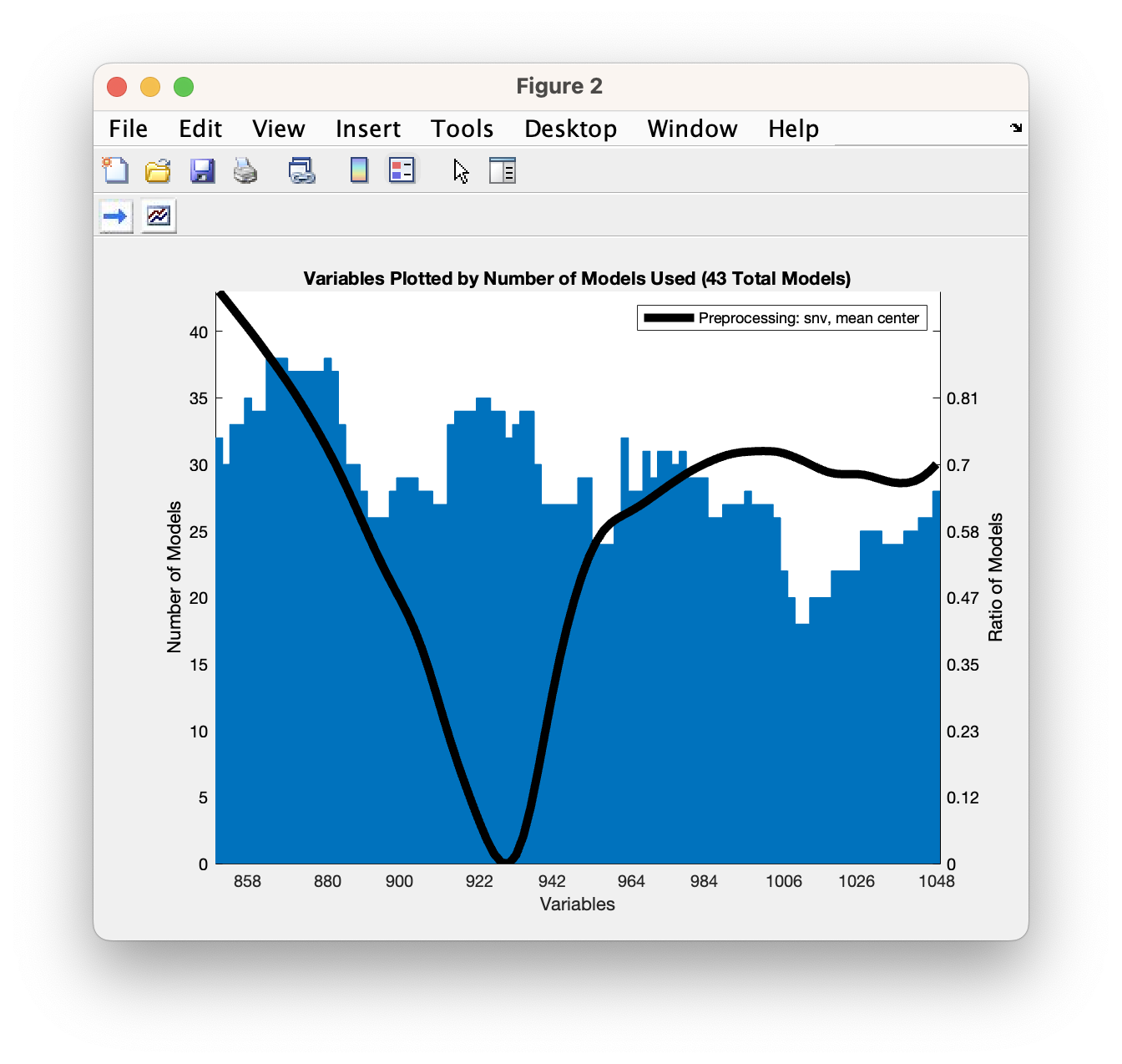
Task: Select the 'Number of Models' y-axis label
Action: [x=174, y=577]
